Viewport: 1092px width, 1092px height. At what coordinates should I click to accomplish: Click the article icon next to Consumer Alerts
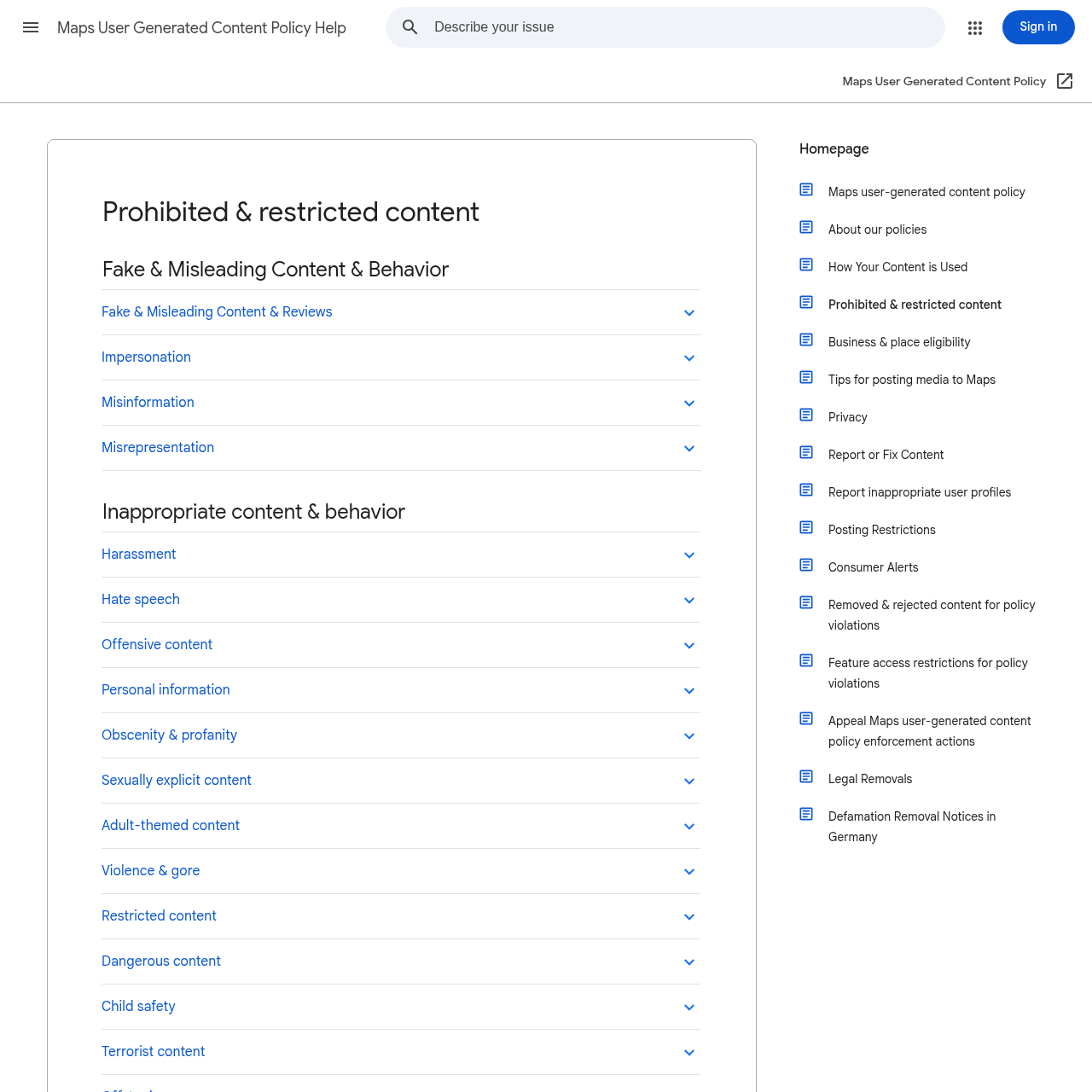click(806, 565)
